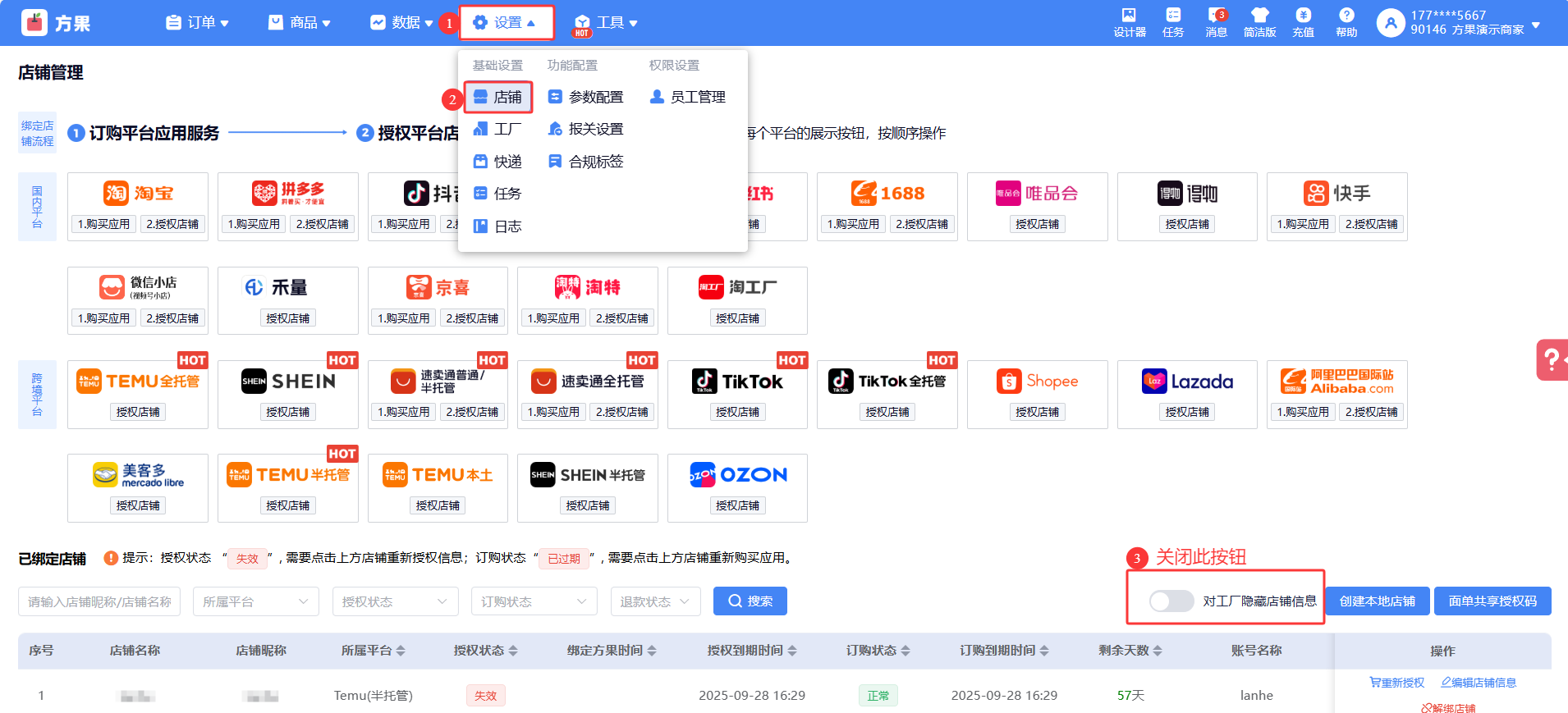Open the account dropdown arrow
1568x713 pixels.
pos(1536,25)
